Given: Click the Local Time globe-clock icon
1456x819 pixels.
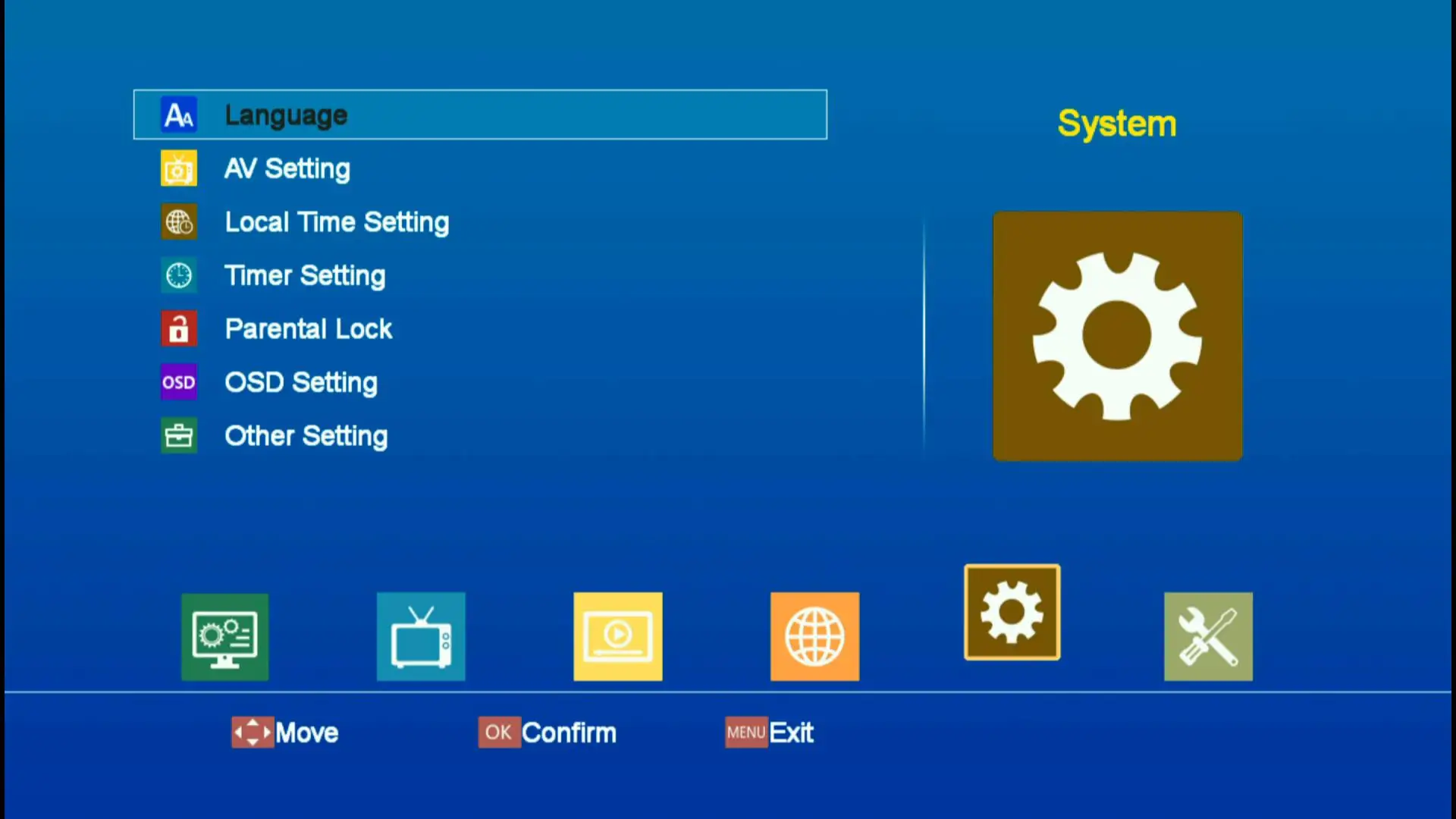Looking at the screenshot, I should pyautogui.click(x=179, y=222).
